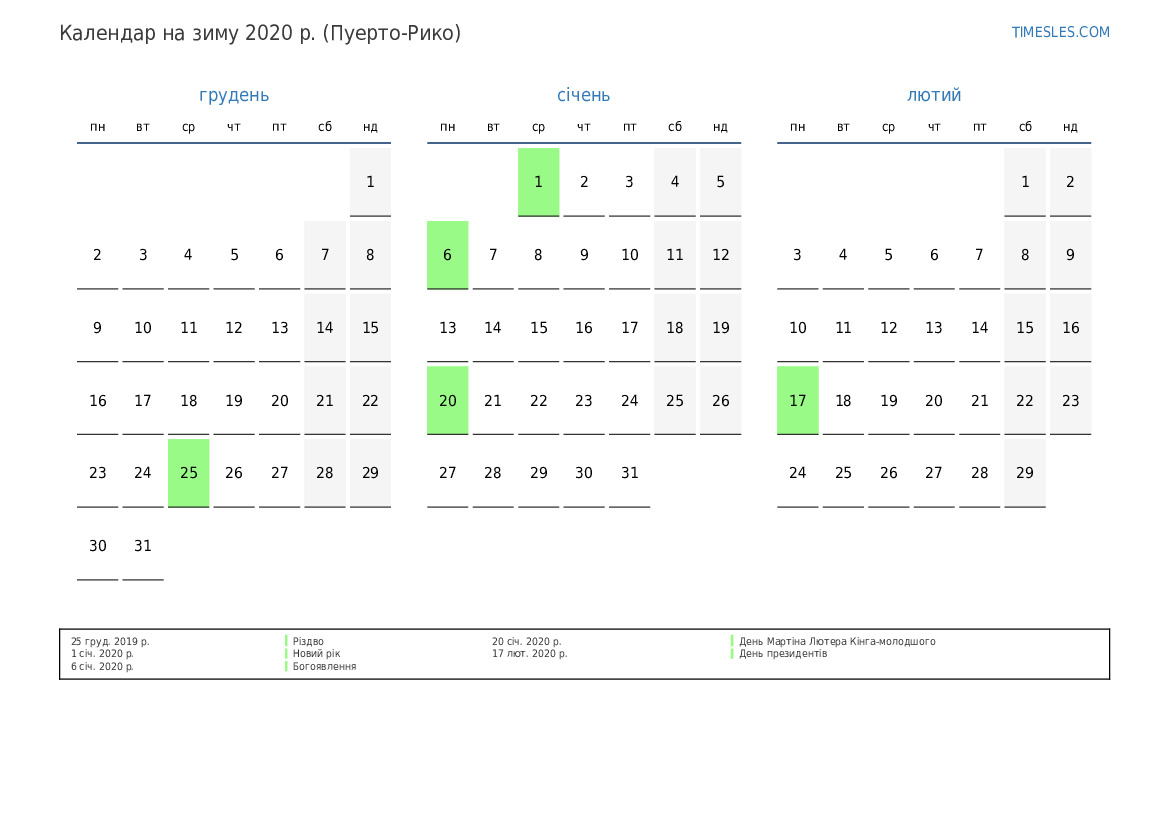Select December 14 Saturday cell
Screen dimensions: 1169x827
[x=325, y=328]
